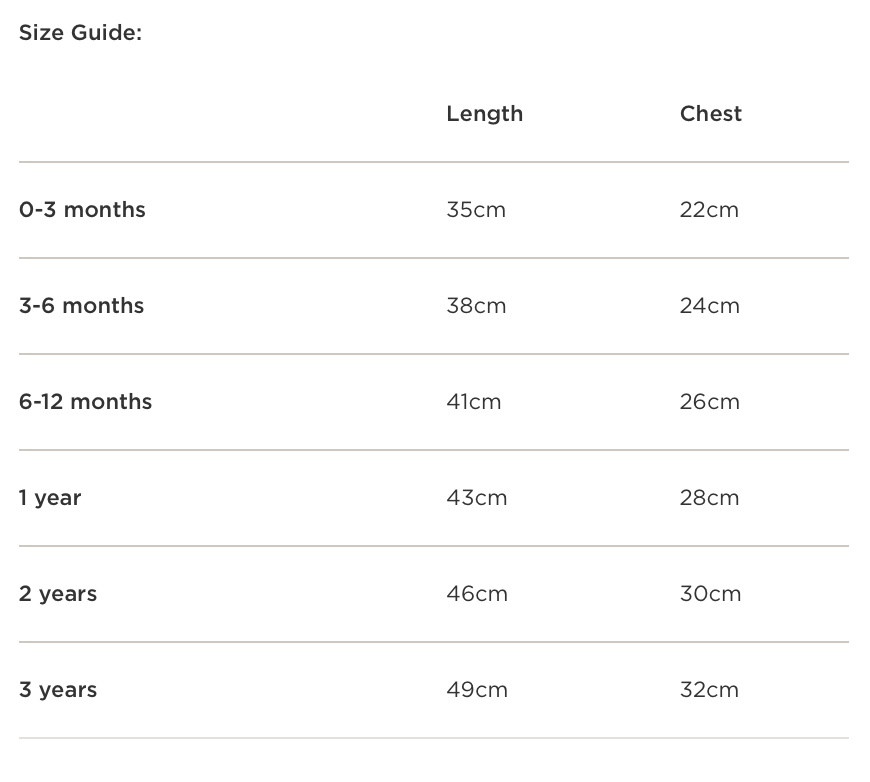This screenshot has width=870, height=782.
Task: Click the 3 years row label
Action: 58,690
